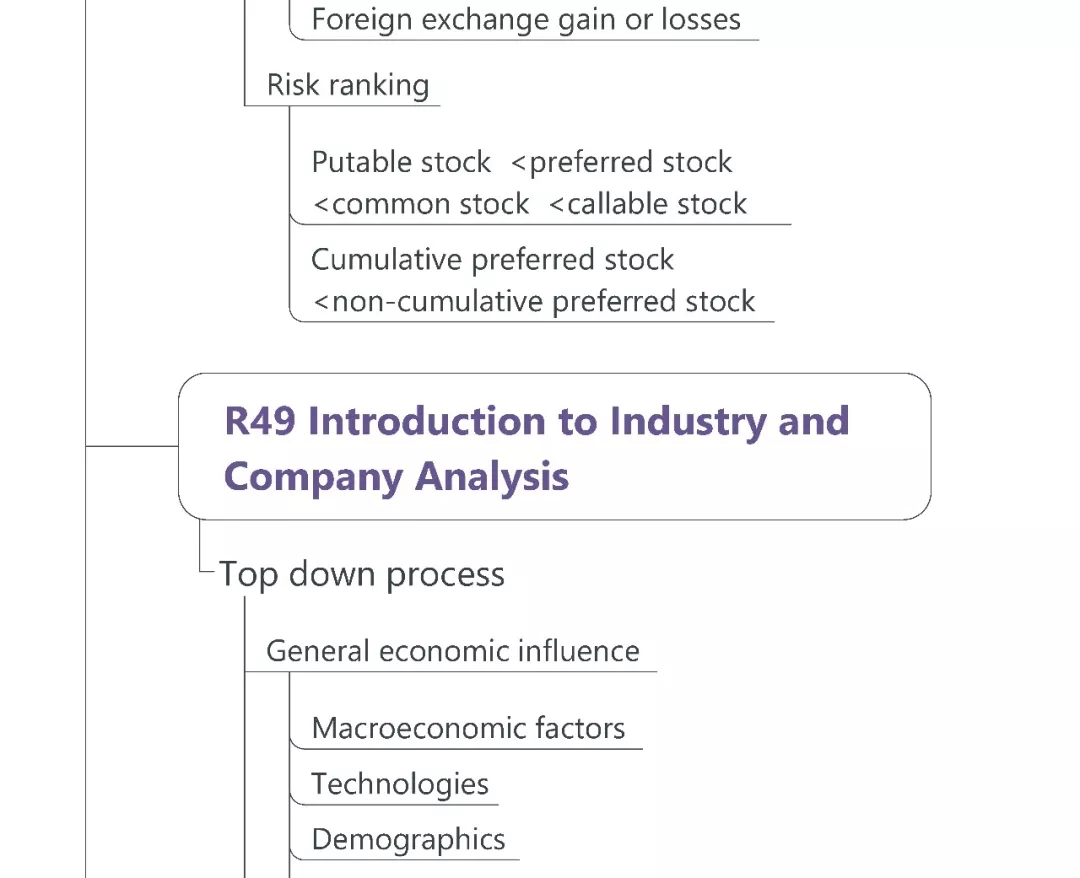Click the word 'R49' in the heading
Screen dimensions: 1080x878
coord(260,421)
